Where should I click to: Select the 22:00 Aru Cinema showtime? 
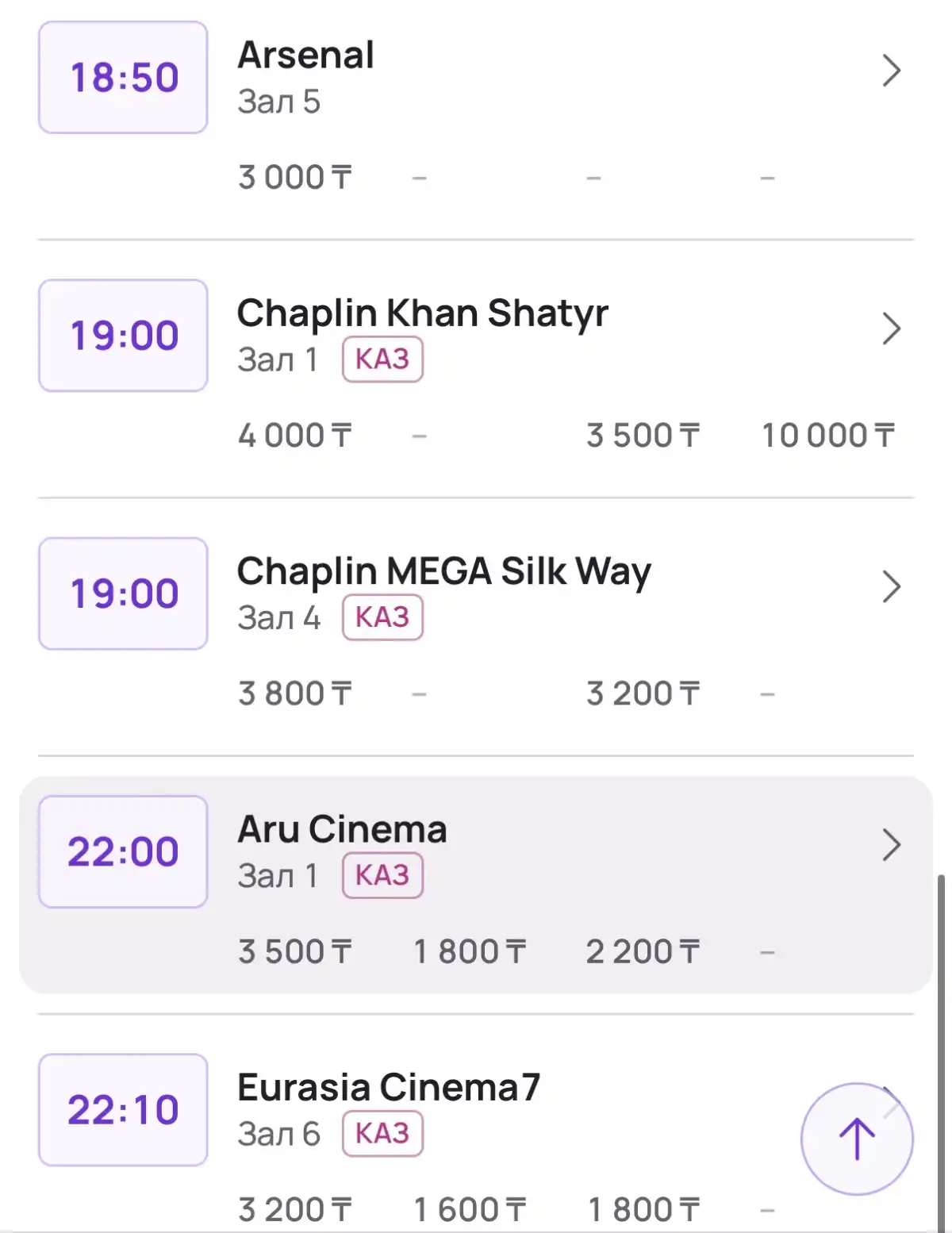click(123, 851)
